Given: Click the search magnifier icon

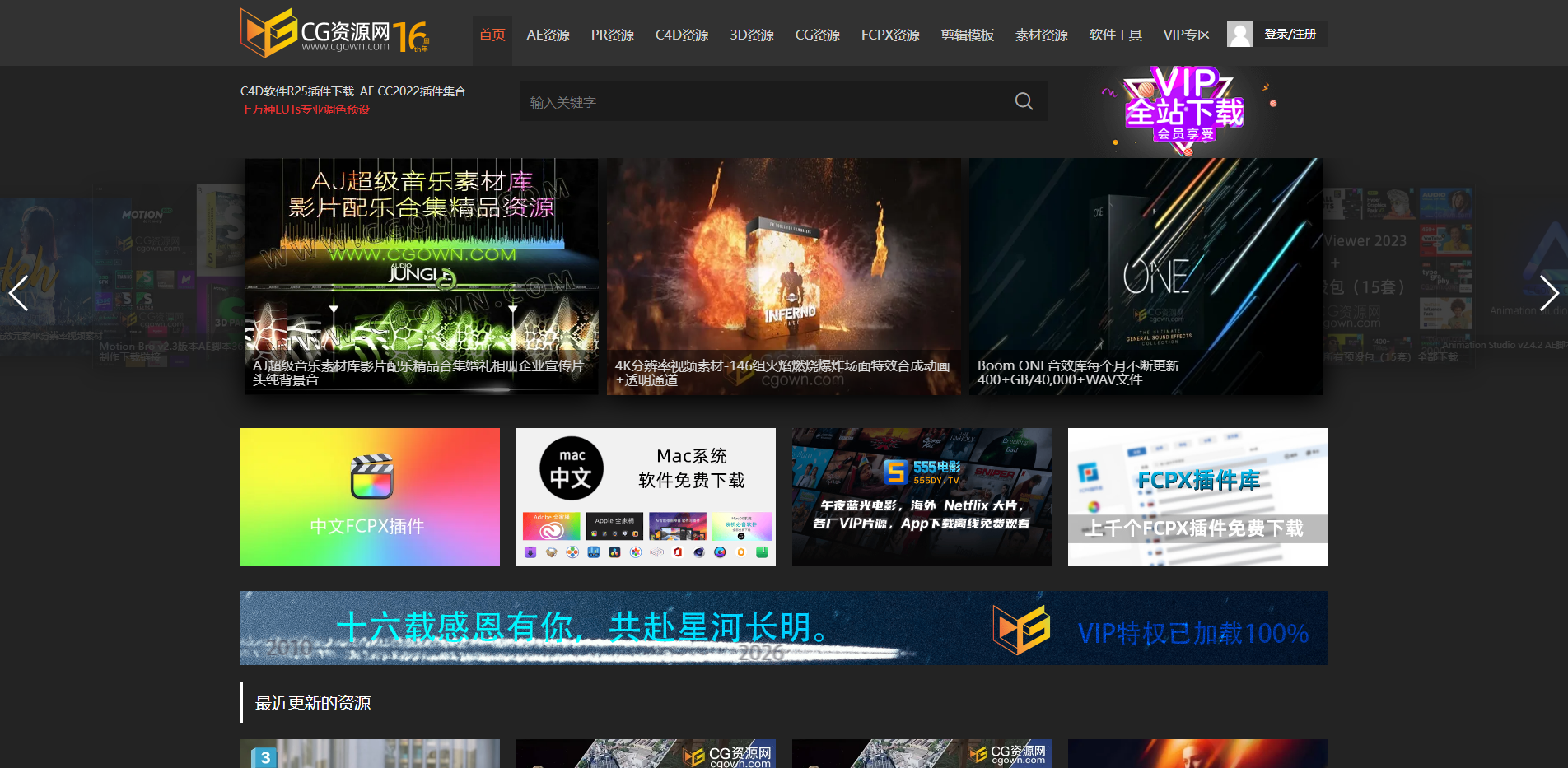Looking at the screenshot, I should (1024, 101).
